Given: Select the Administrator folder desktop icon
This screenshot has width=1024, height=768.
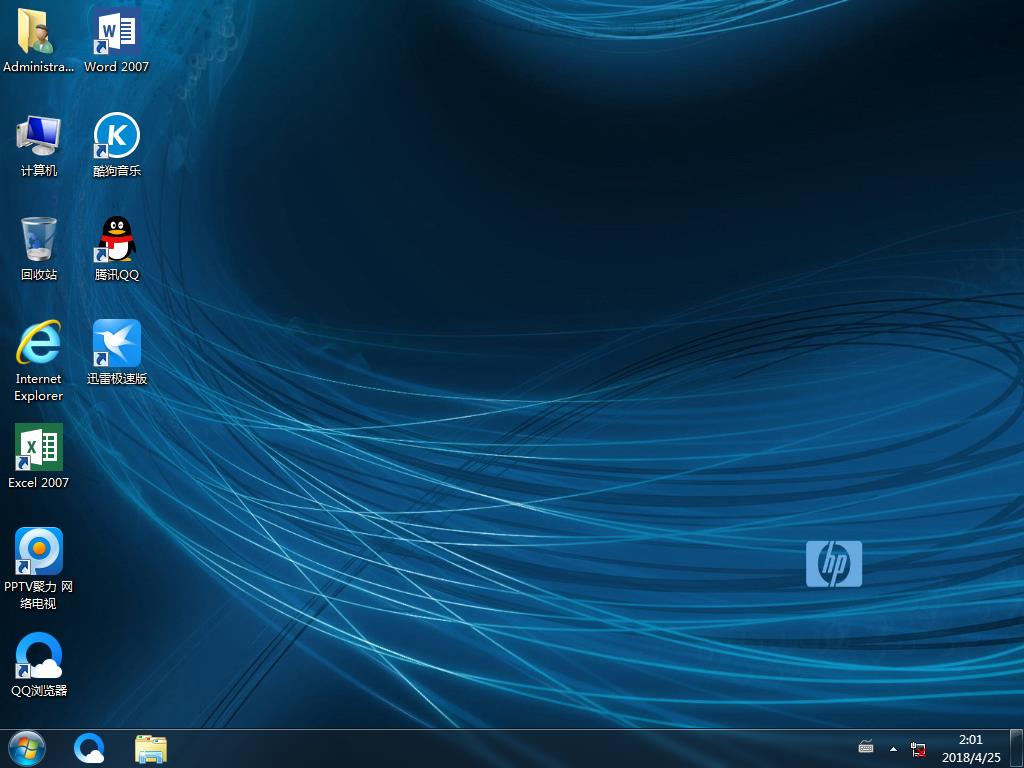Looking at the screenshot, I should pos(38,39).
